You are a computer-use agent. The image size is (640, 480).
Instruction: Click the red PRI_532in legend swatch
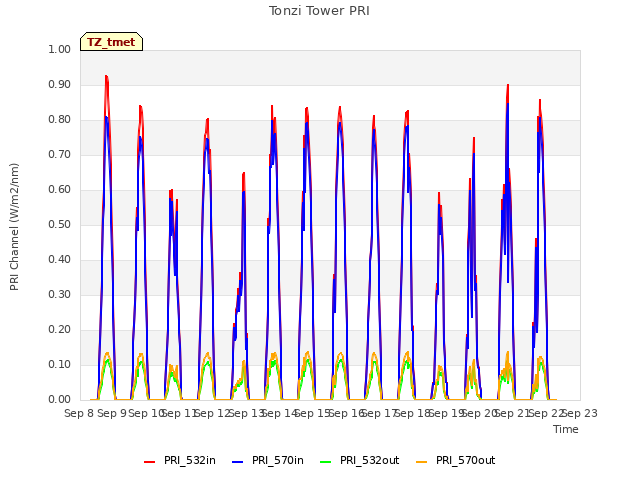coord(149,462)
